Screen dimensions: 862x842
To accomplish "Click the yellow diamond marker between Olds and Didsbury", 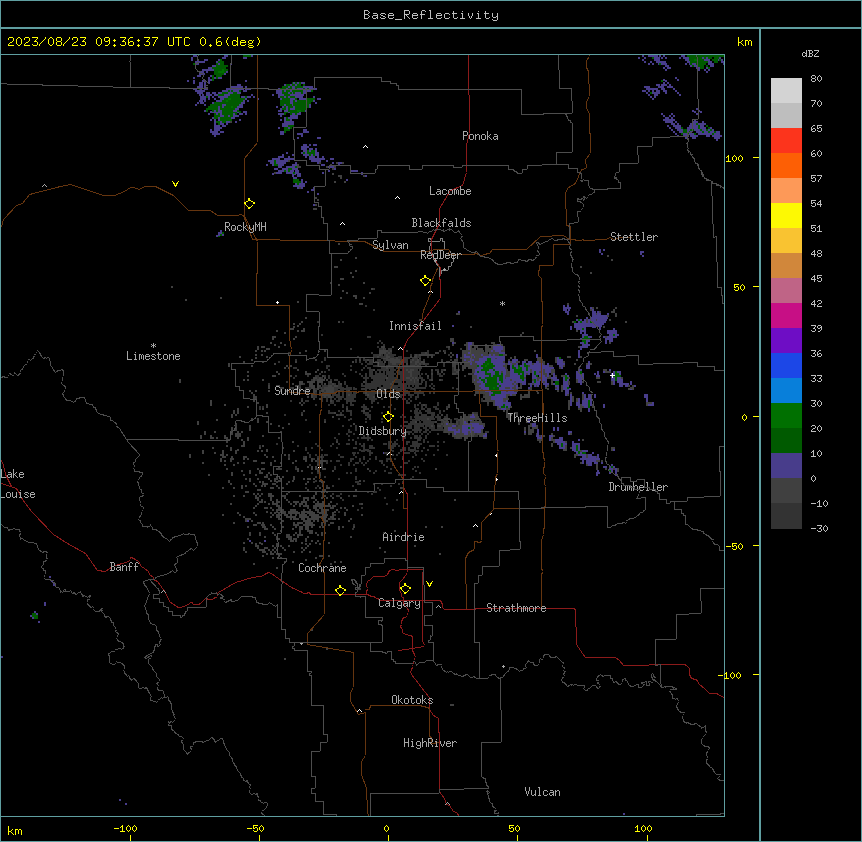I will [389, 417].
